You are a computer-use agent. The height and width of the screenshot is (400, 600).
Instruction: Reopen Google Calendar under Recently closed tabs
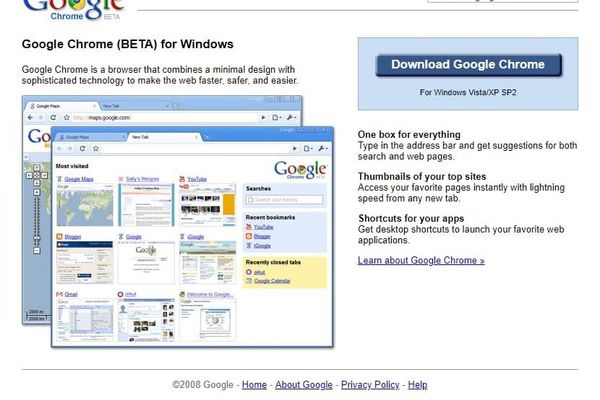click(272, 281)
